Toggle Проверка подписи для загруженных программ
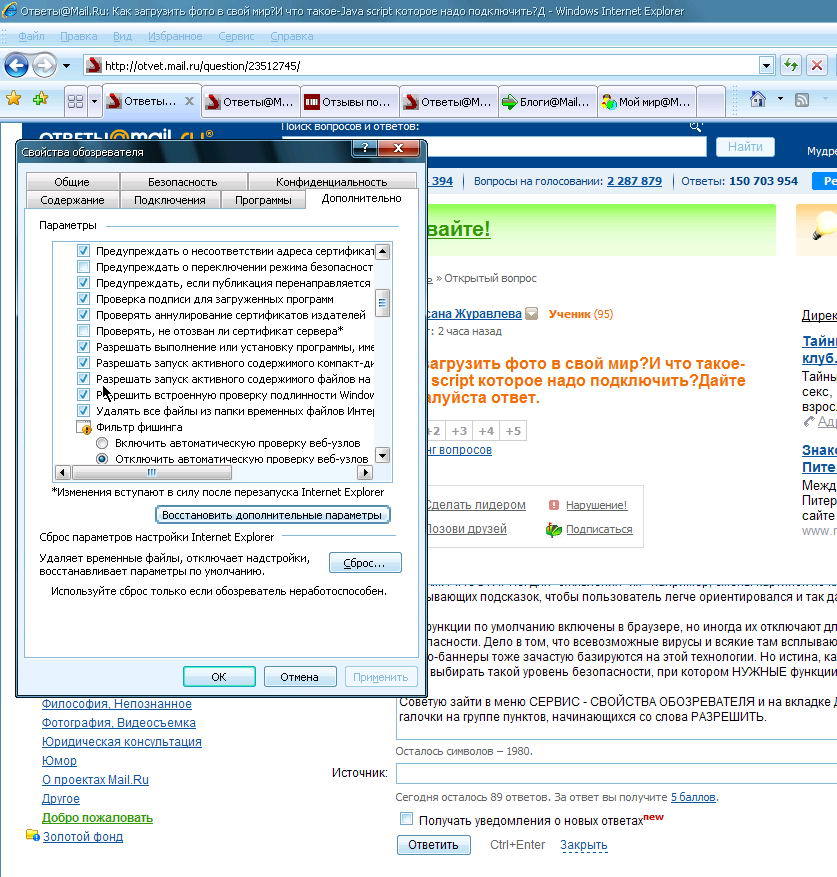837x877 pixels. [83, 299]
